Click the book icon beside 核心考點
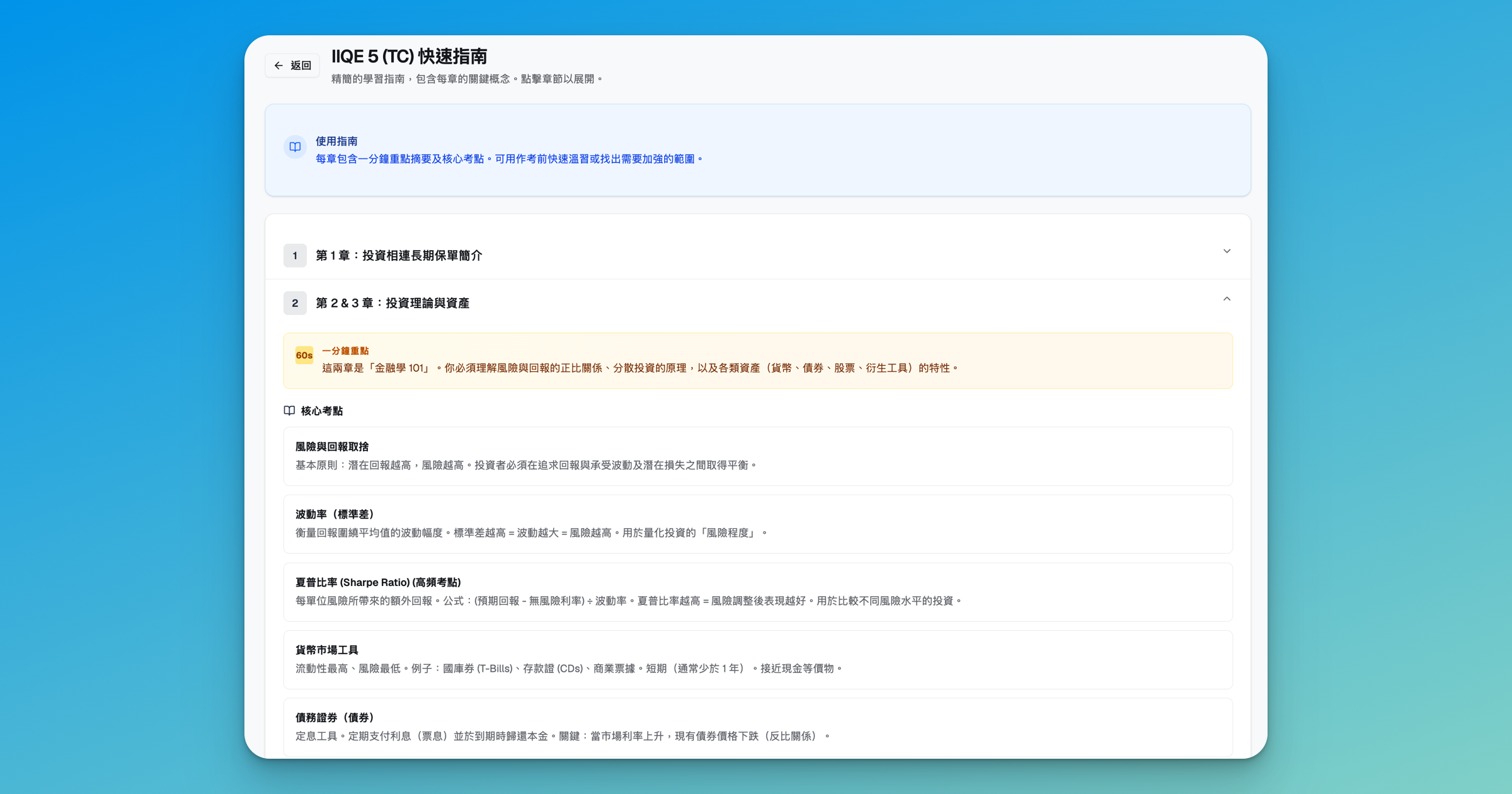The image size is (1512, 794). [x=289, y=411]
